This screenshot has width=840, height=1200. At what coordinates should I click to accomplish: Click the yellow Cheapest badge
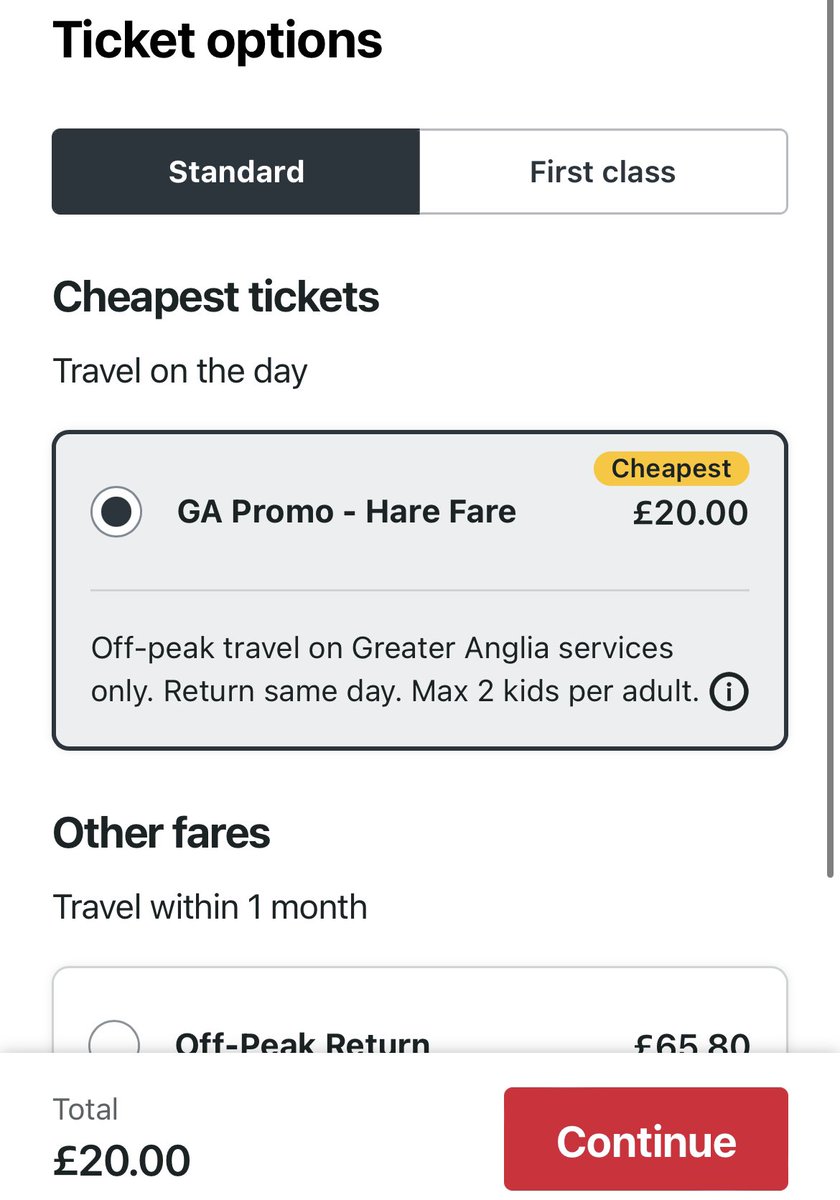[x=671, y=469]
